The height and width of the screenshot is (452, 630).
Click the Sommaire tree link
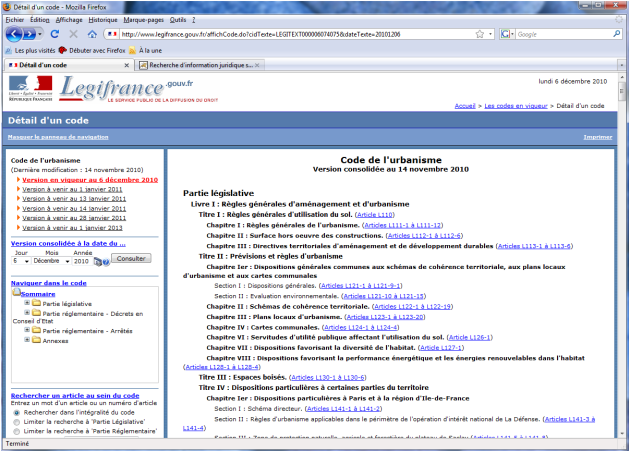38,294
